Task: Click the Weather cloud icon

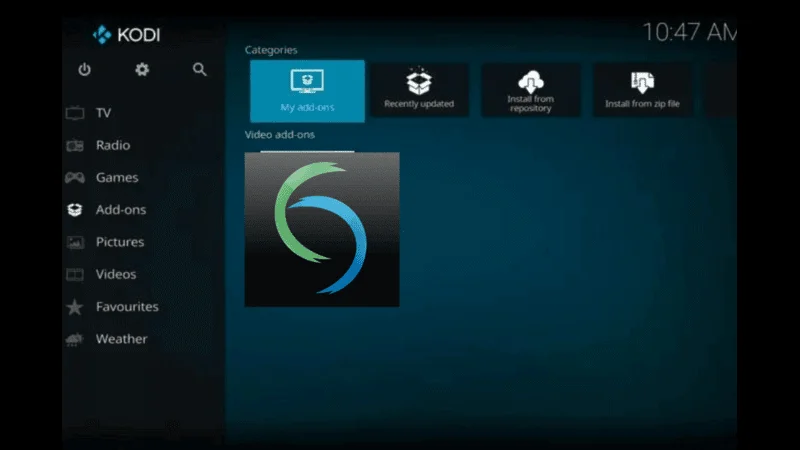Action: [x=75, y=339]
